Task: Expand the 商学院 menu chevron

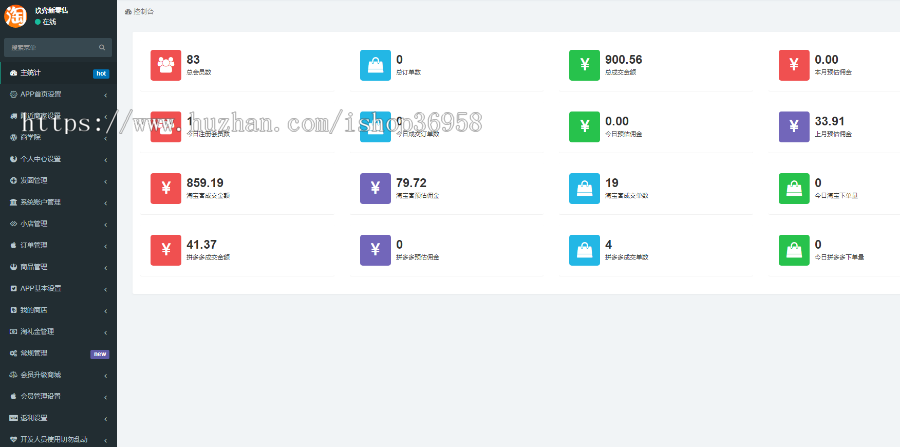Action: click(106, 138)
